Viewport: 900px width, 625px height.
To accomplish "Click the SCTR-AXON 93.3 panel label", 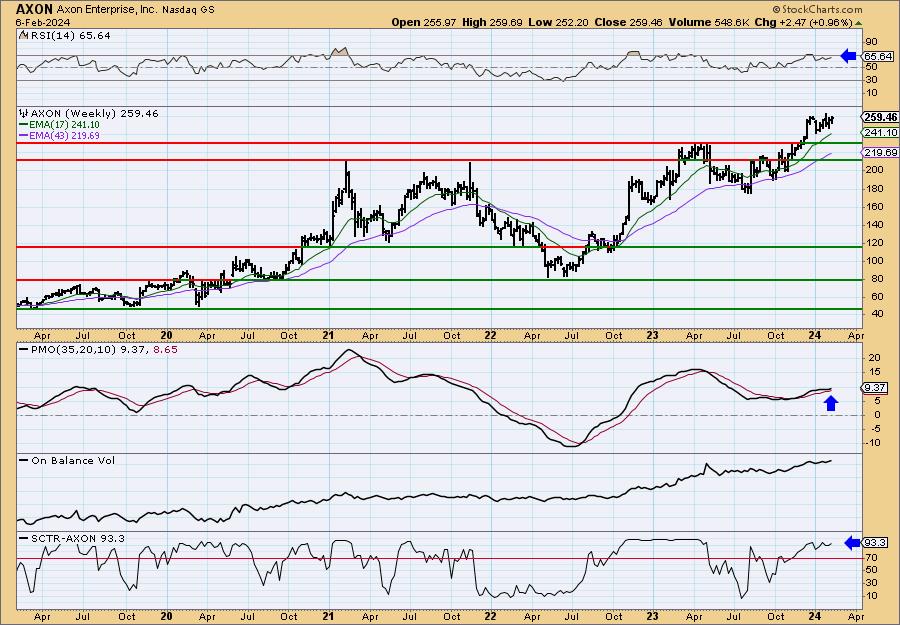I will click(78, 538).
